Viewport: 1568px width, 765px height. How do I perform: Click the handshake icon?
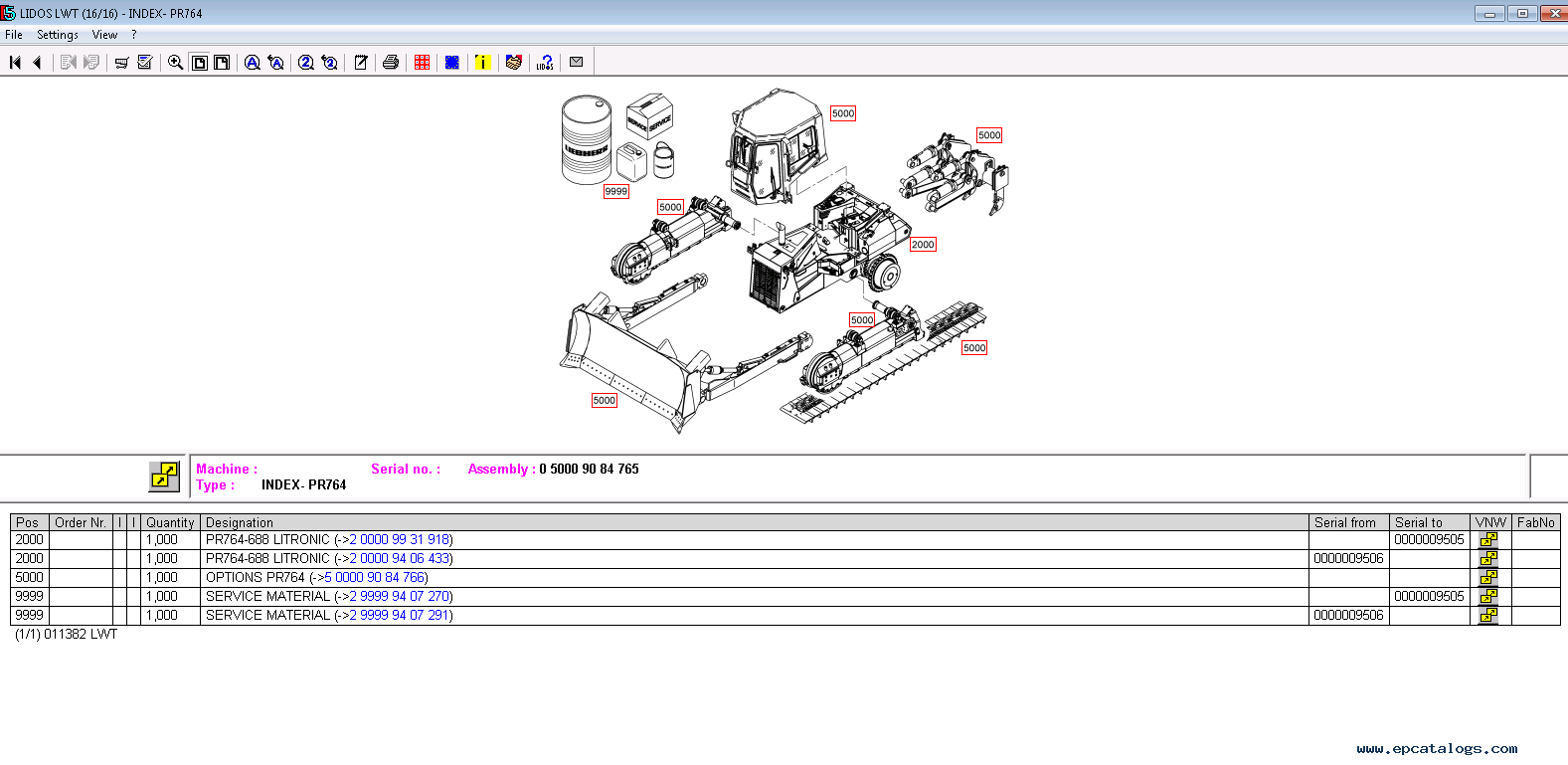(x=514, y=62)
